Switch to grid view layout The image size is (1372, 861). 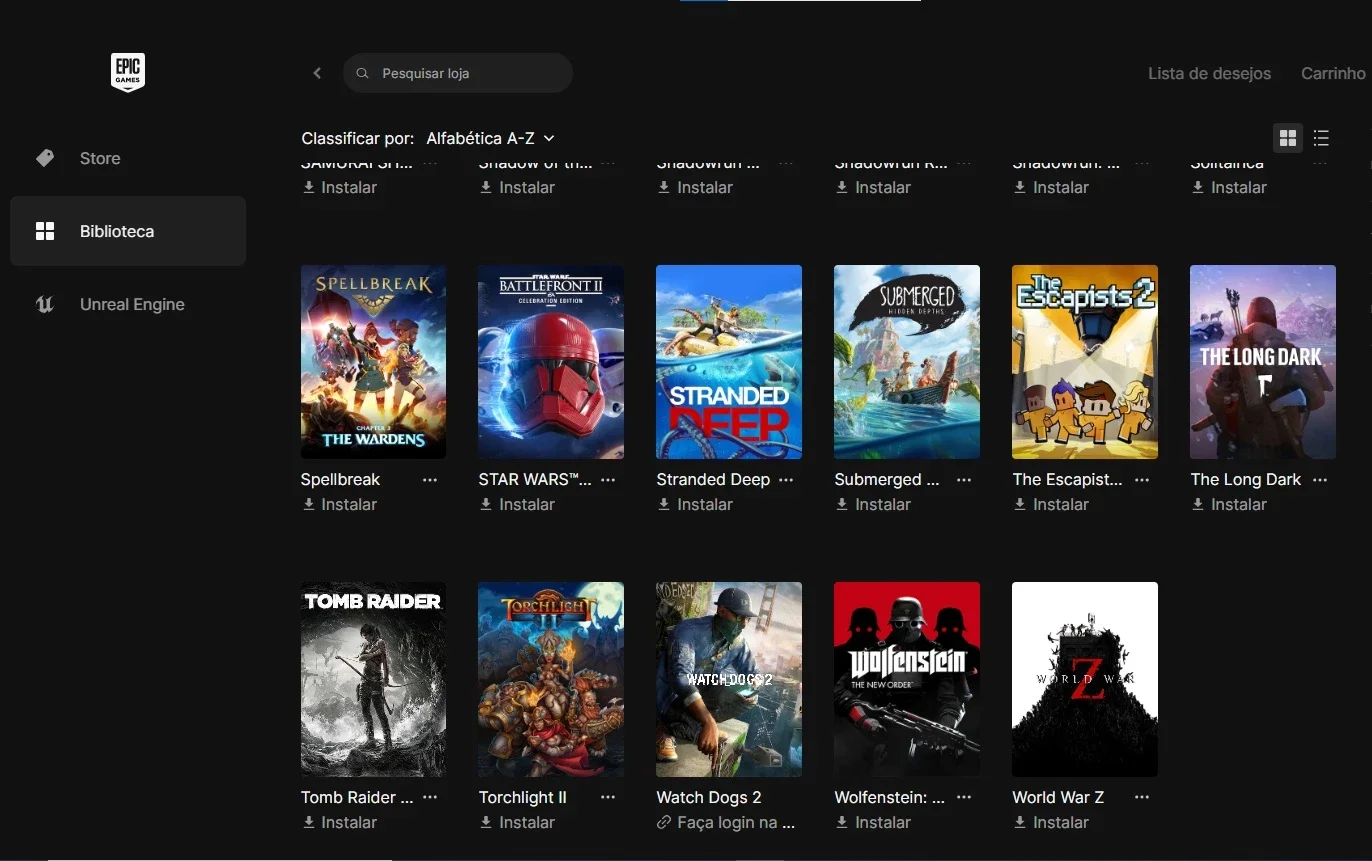coord(1288,138)
